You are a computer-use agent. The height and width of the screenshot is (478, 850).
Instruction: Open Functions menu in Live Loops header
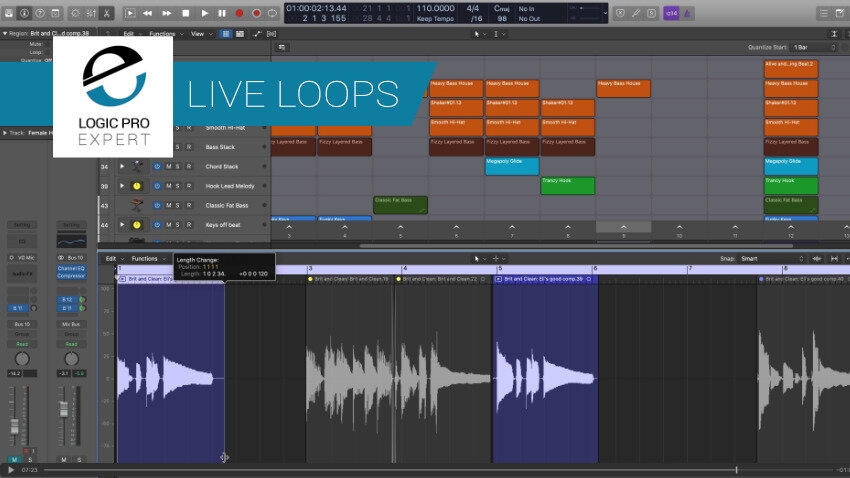coord(165,34)
